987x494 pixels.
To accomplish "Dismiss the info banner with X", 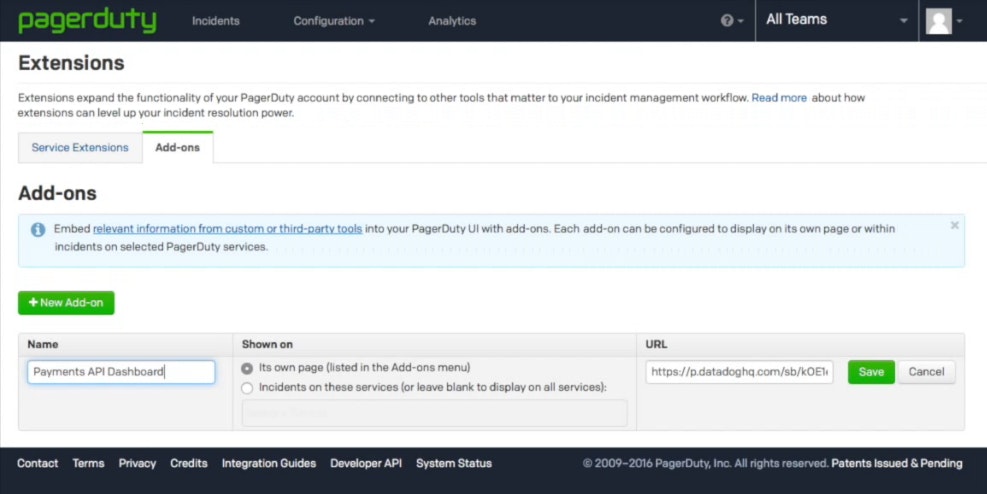I will (x=954, y=226).
